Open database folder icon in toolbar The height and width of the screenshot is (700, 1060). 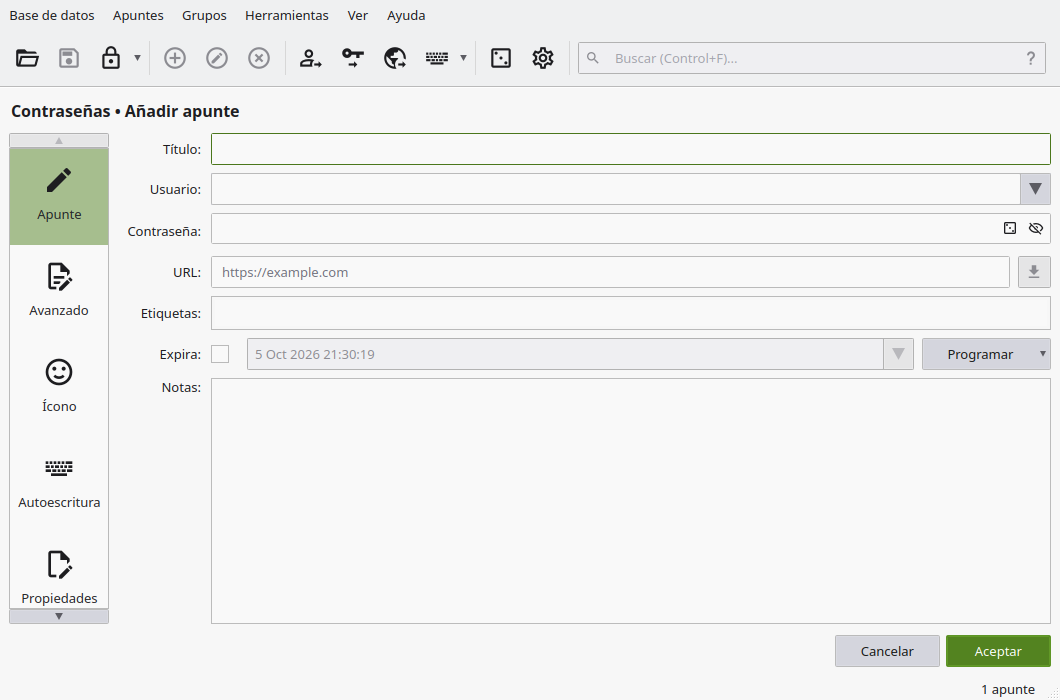pyautogui.click(x=27, y=58)
